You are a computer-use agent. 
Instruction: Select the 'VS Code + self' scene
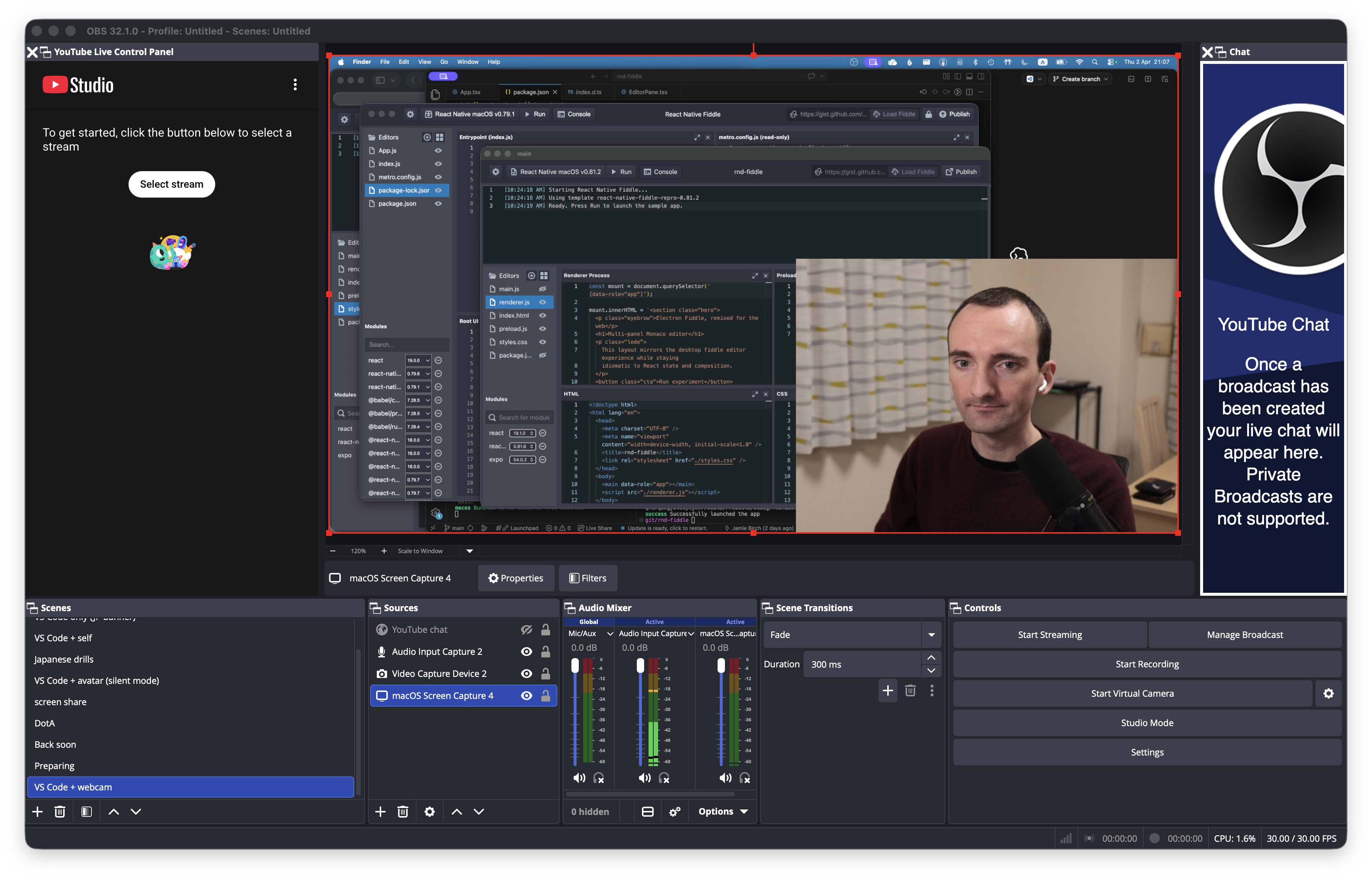191,638
